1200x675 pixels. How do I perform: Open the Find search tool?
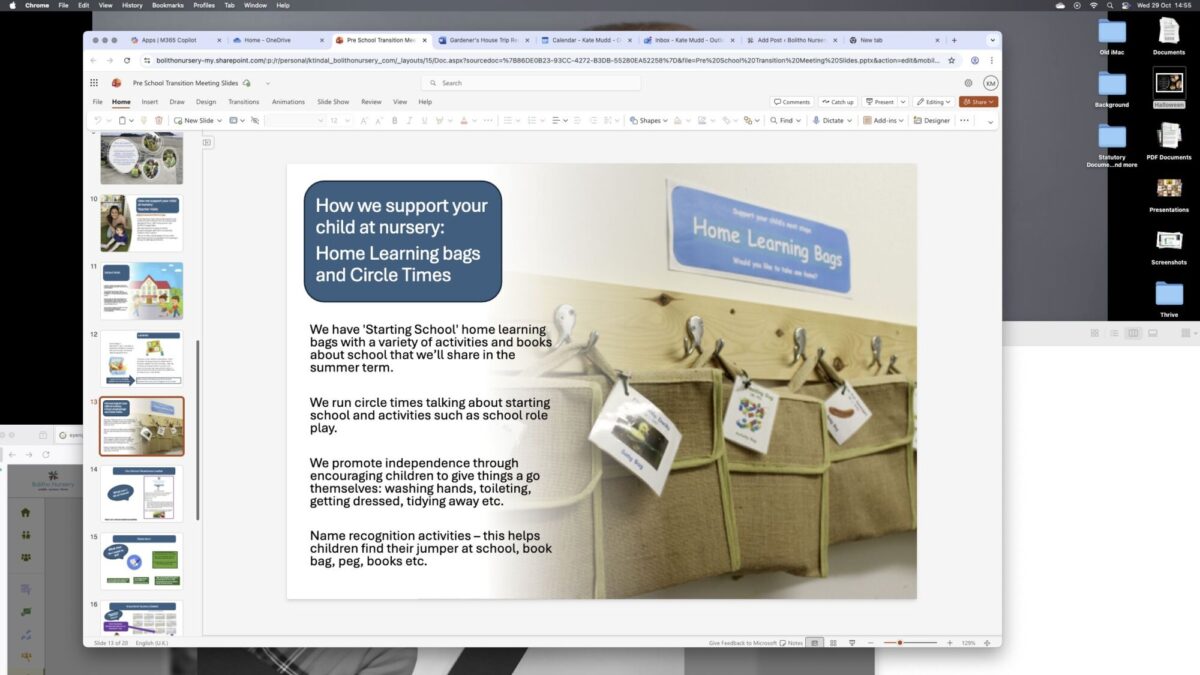pos(781,120)
